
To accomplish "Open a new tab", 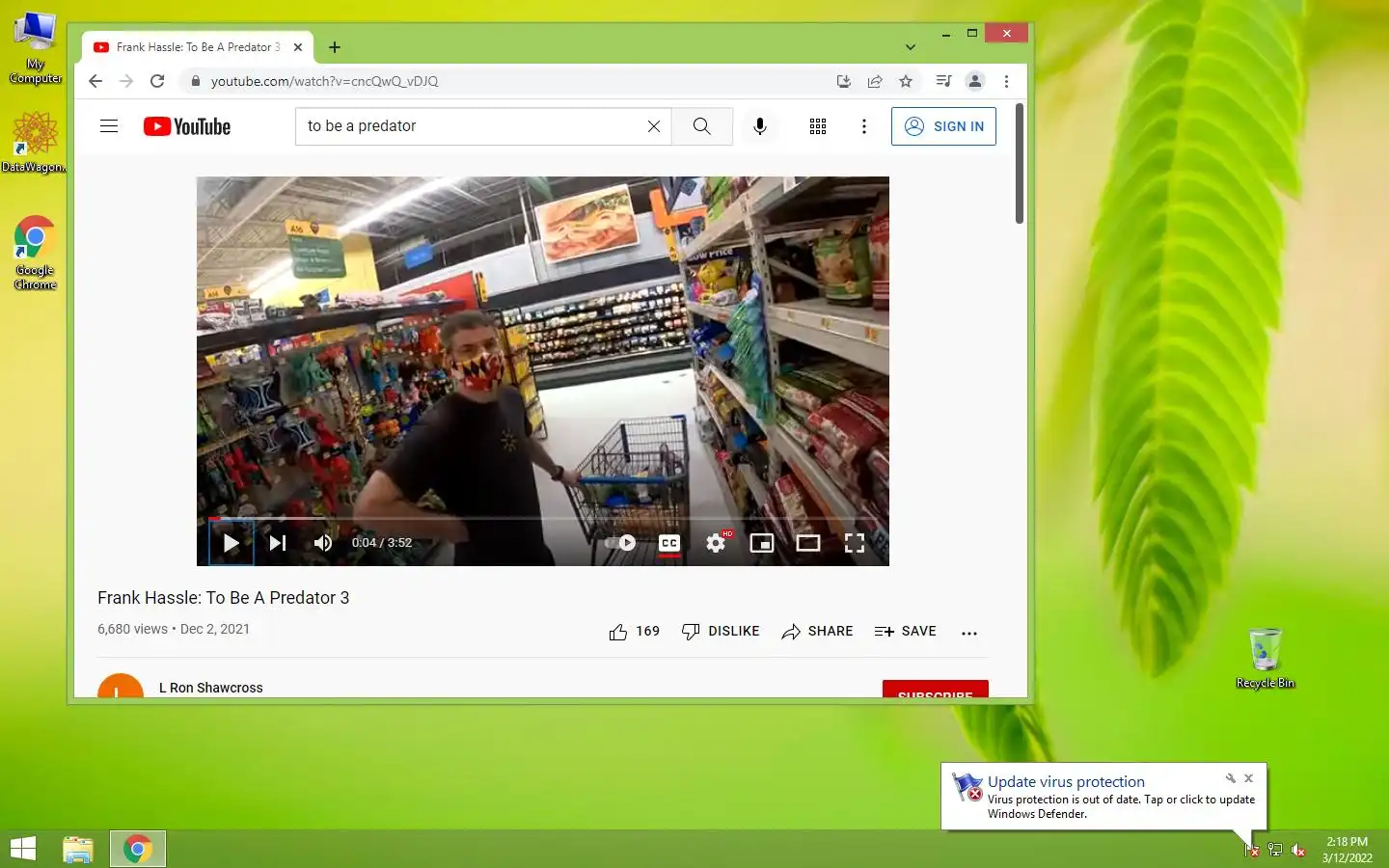I will [335, 47].
